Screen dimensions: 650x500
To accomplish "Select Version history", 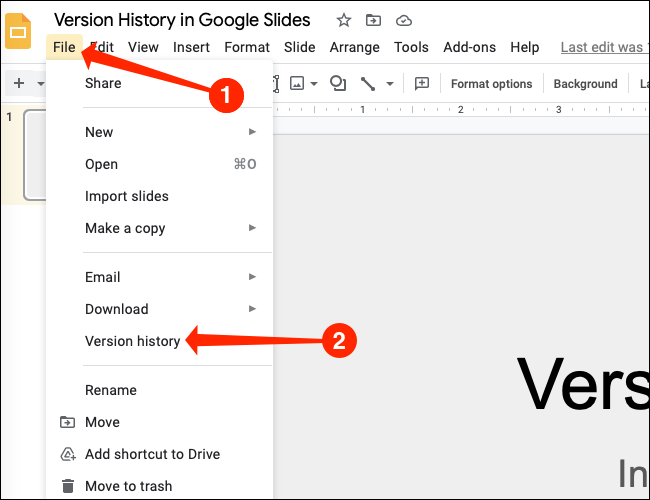I will [160, 341].
